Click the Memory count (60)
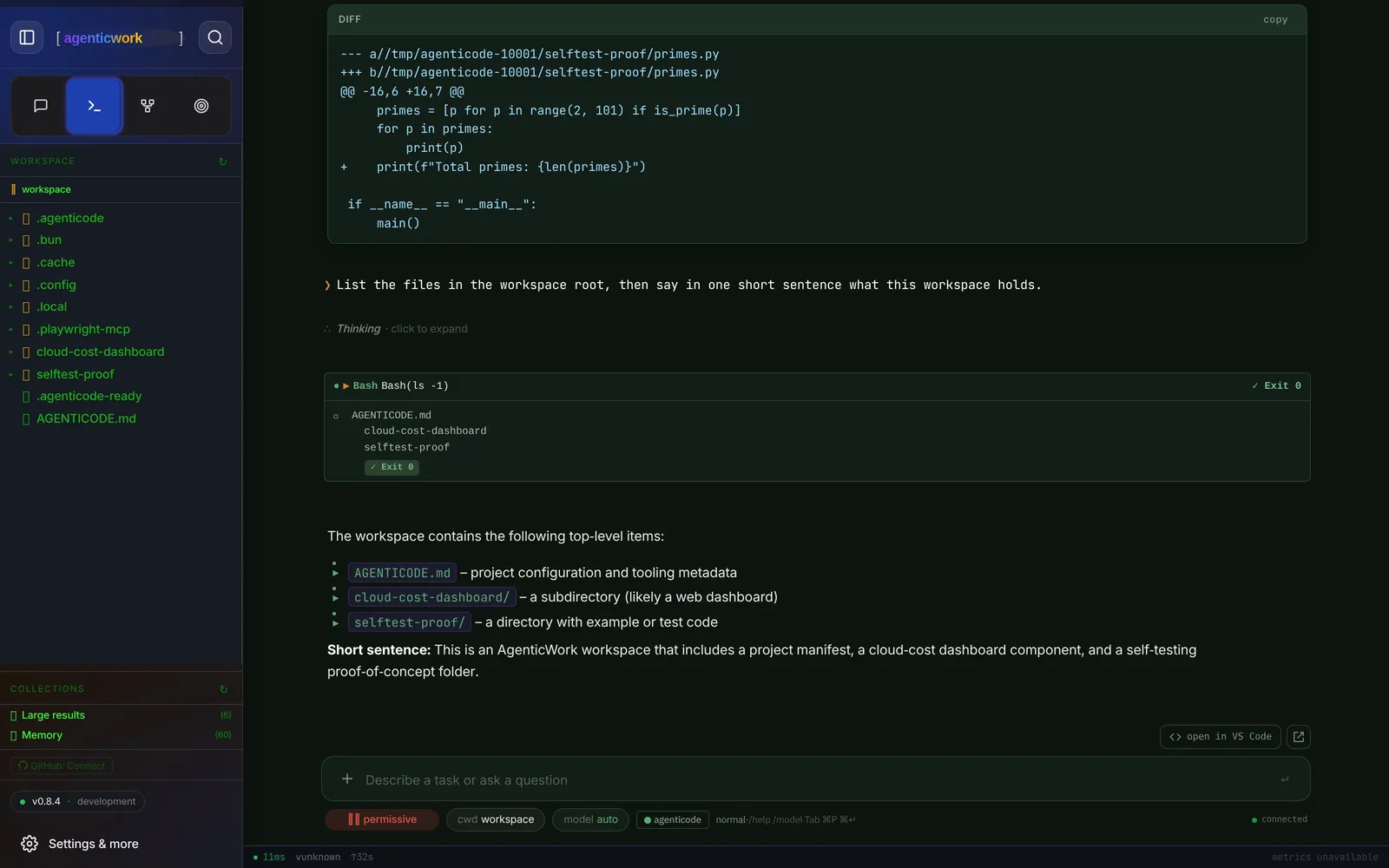Viewport: 1389px width, 868px height. point(223,735)
